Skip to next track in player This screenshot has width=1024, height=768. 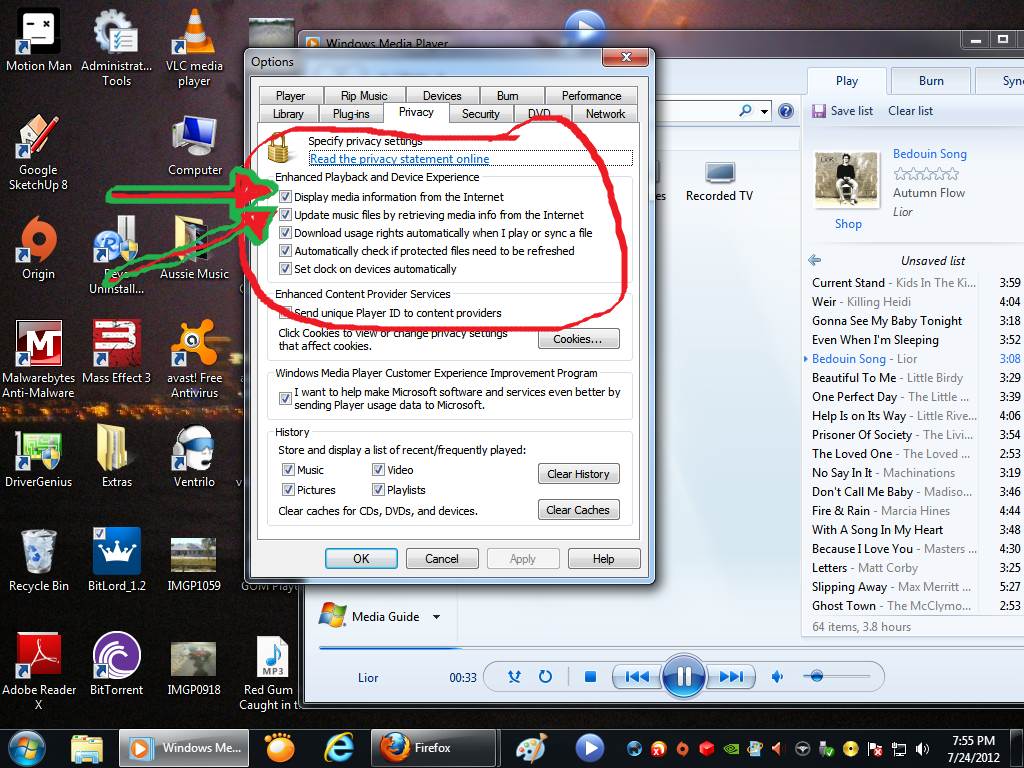[732, 677]
